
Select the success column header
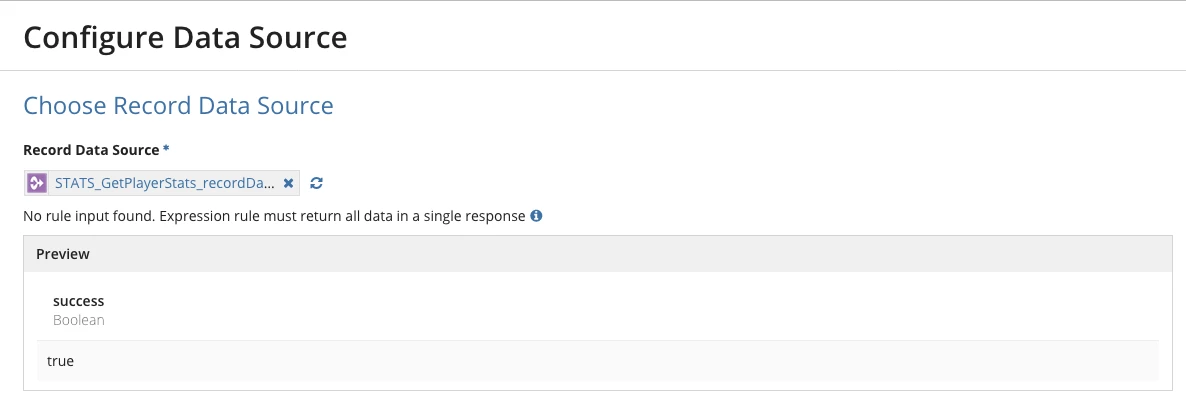click(x=79, y=301)
